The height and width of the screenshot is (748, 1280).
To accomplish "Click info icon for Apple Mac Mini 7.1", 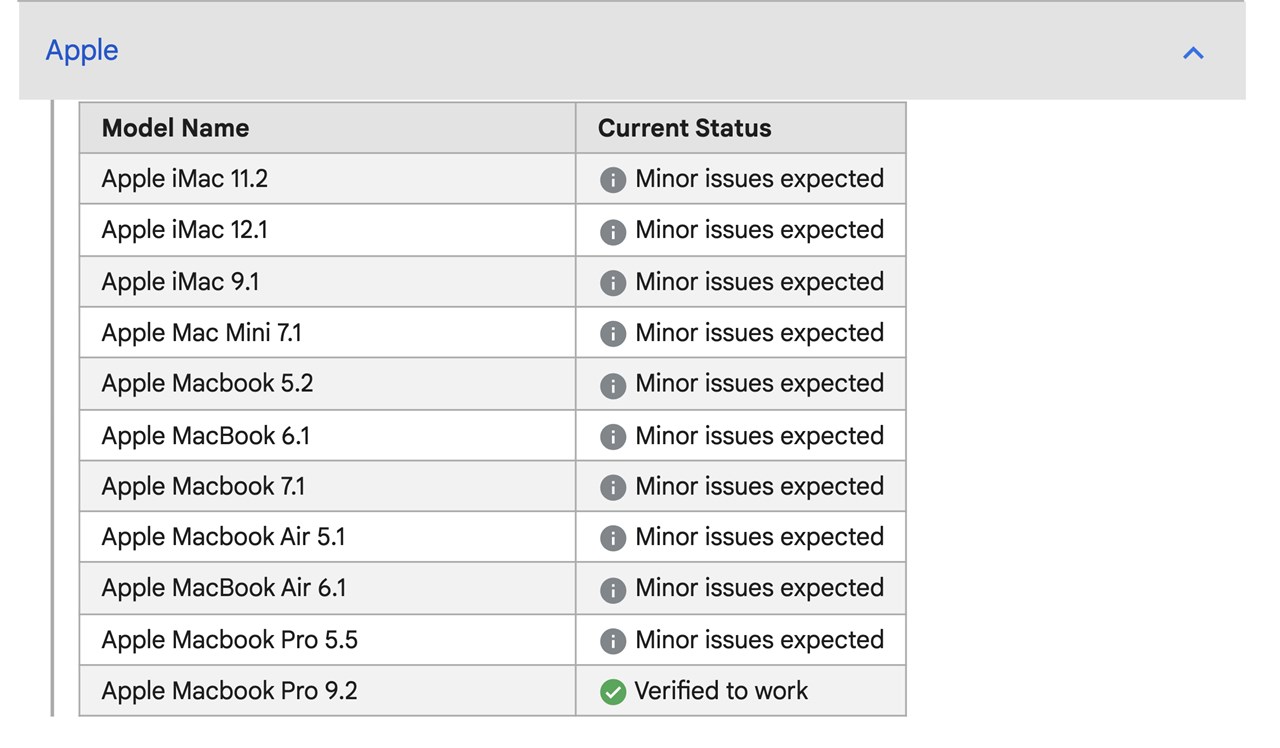I will pyautogui.click(x=612, y=334).
